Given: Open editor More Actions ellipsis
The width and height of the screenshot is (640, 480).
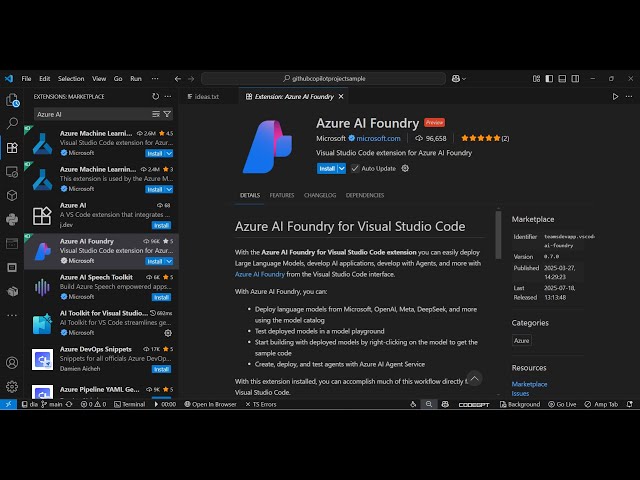Looking at the screenshot, I should click(629, 96).
